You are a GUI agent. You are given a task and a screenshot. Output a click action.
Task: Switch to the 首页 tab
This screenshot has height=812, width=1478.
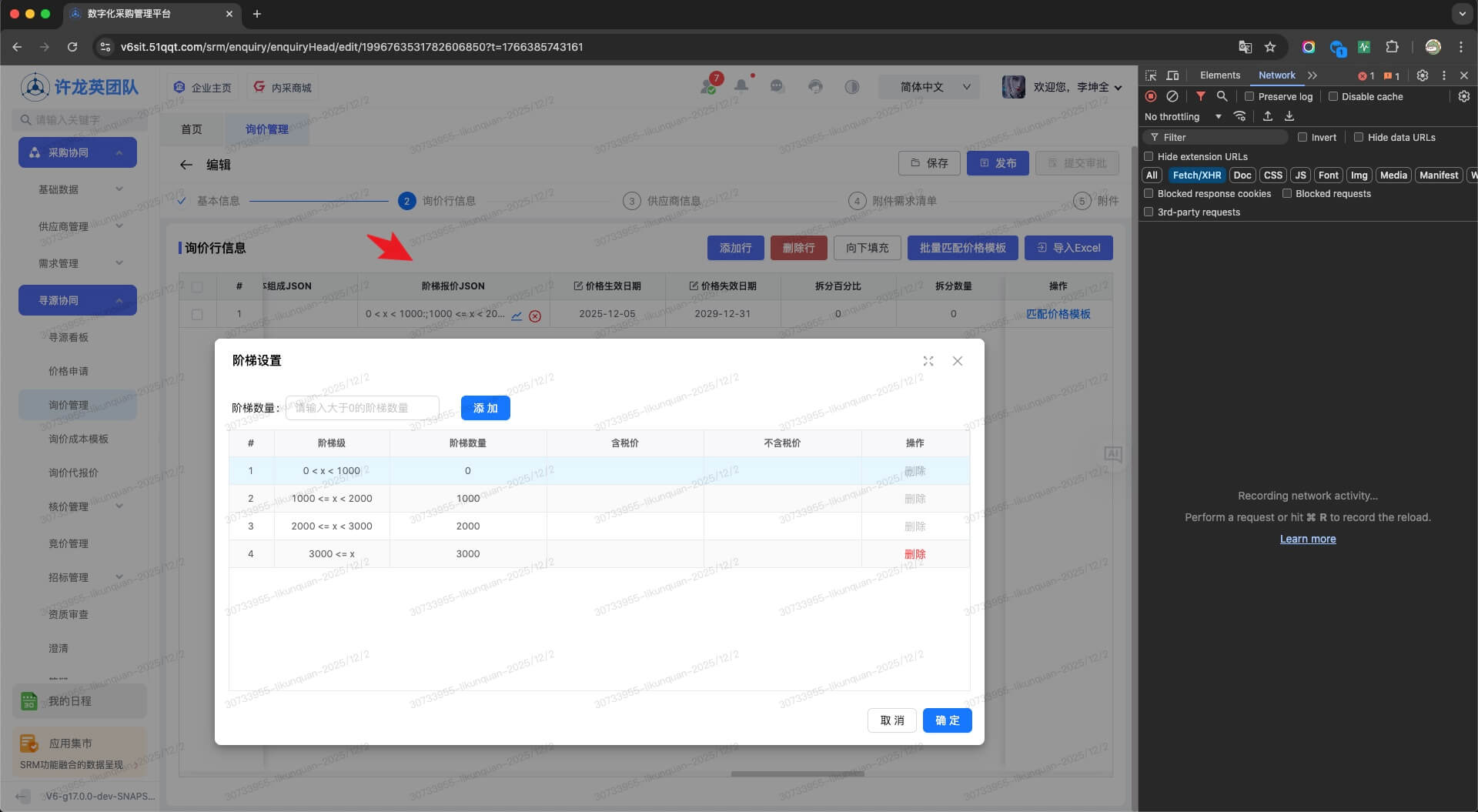(192, 129)
